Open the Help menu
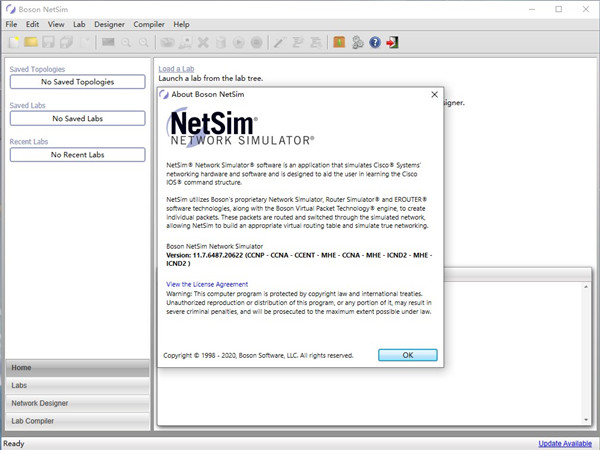 (181, 24)
